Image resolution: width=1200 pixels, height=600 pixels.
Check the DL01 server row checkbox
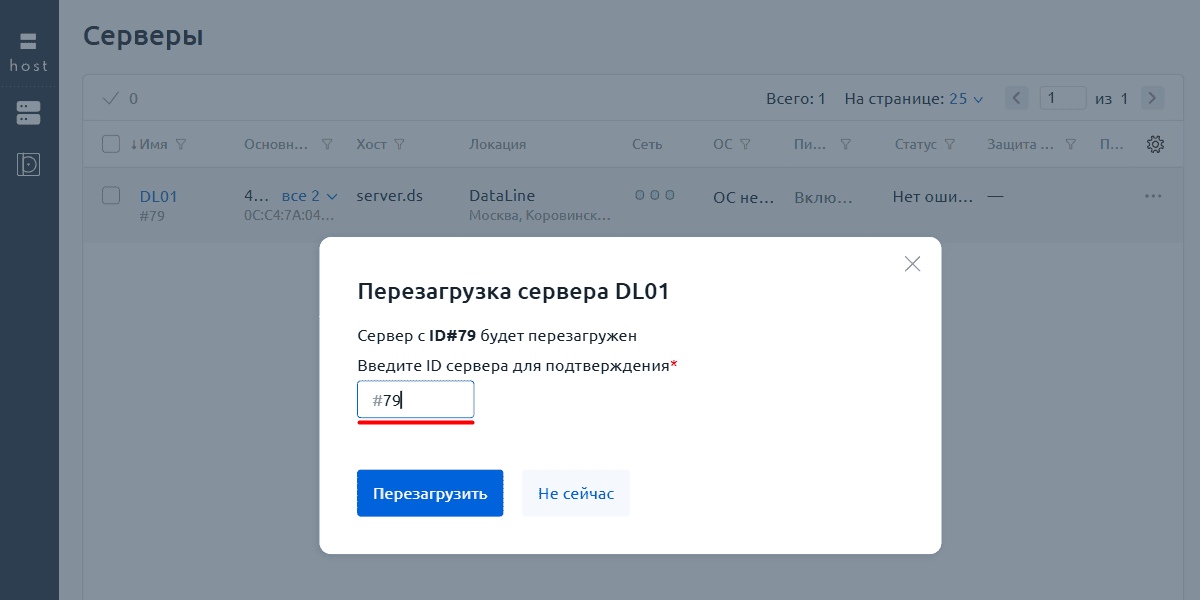pyautogui.click(x=111, y=196)
